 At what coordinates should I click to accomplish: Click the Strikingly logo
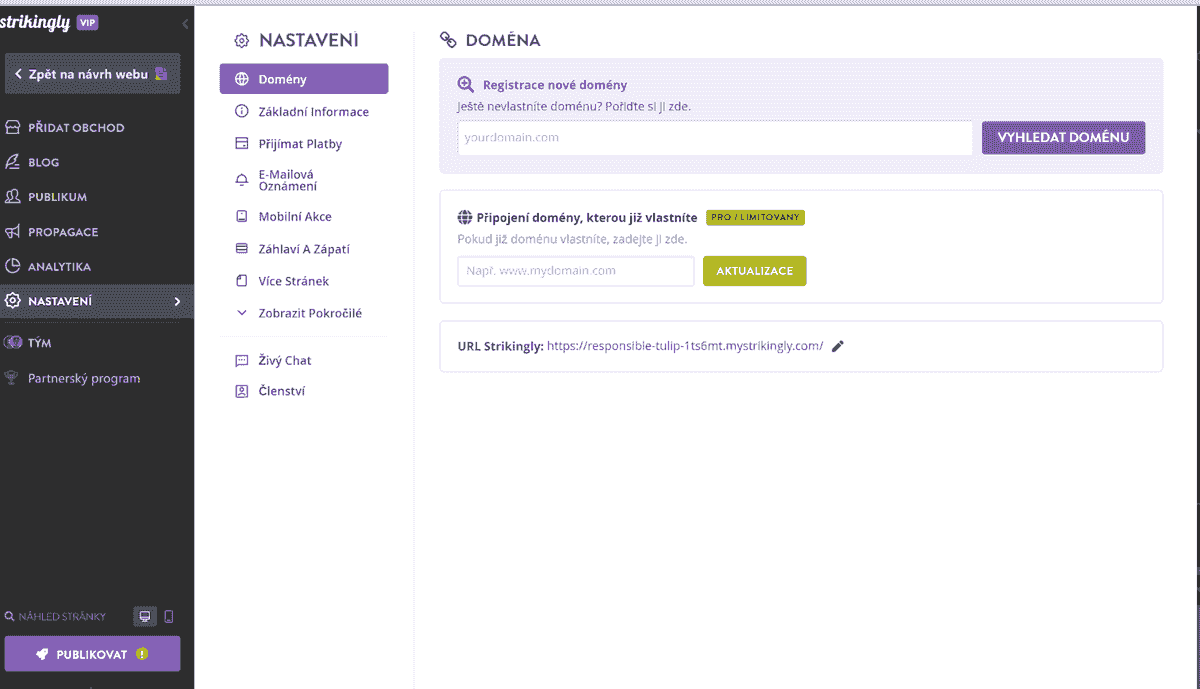coord(35,22)
